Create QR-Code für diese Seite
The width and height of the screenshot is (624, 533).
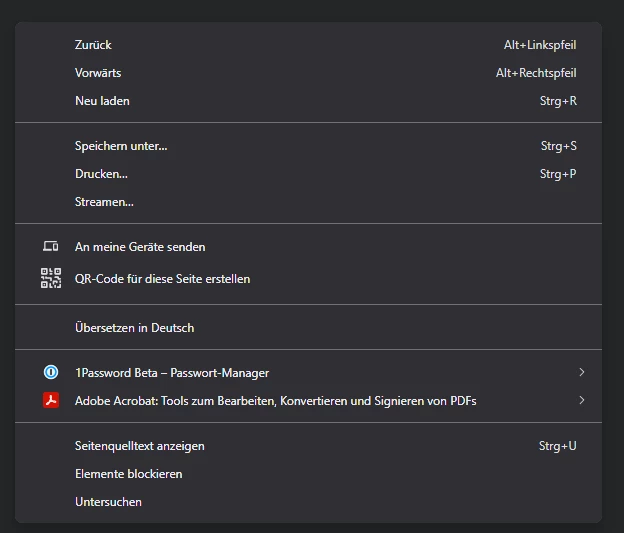coord(162,279)
